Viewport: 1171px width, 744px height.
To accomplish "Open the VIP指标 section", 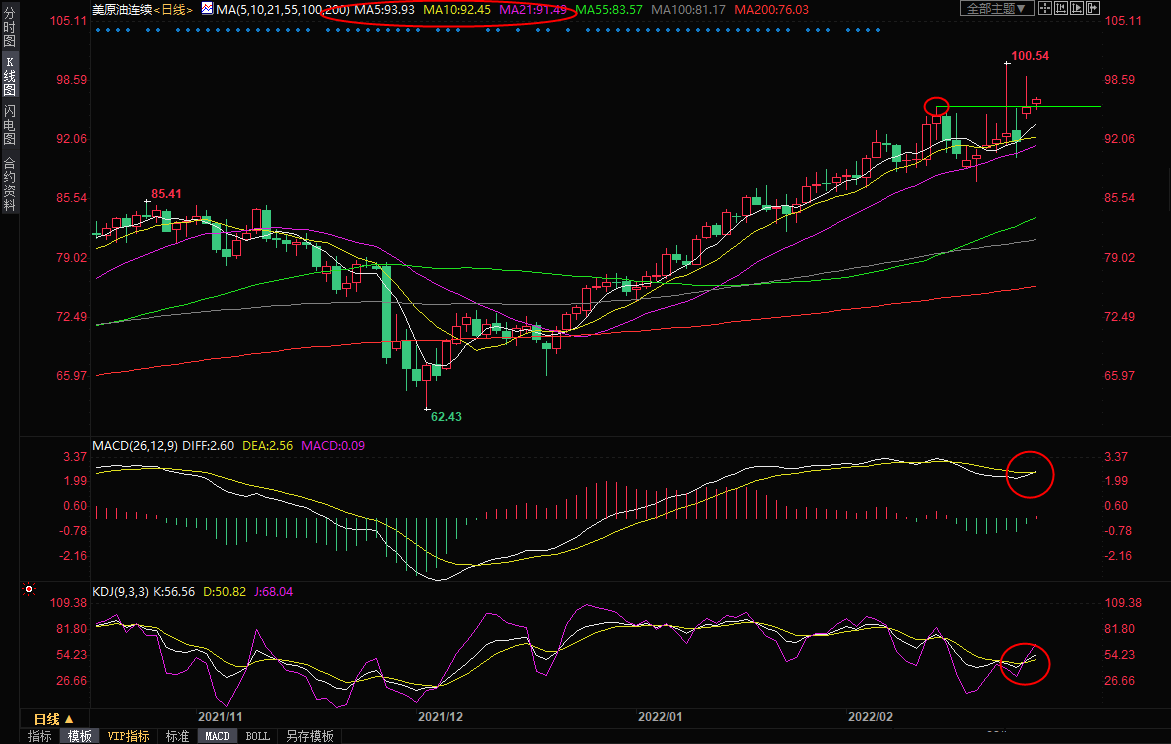I will (x=128, y=736).
